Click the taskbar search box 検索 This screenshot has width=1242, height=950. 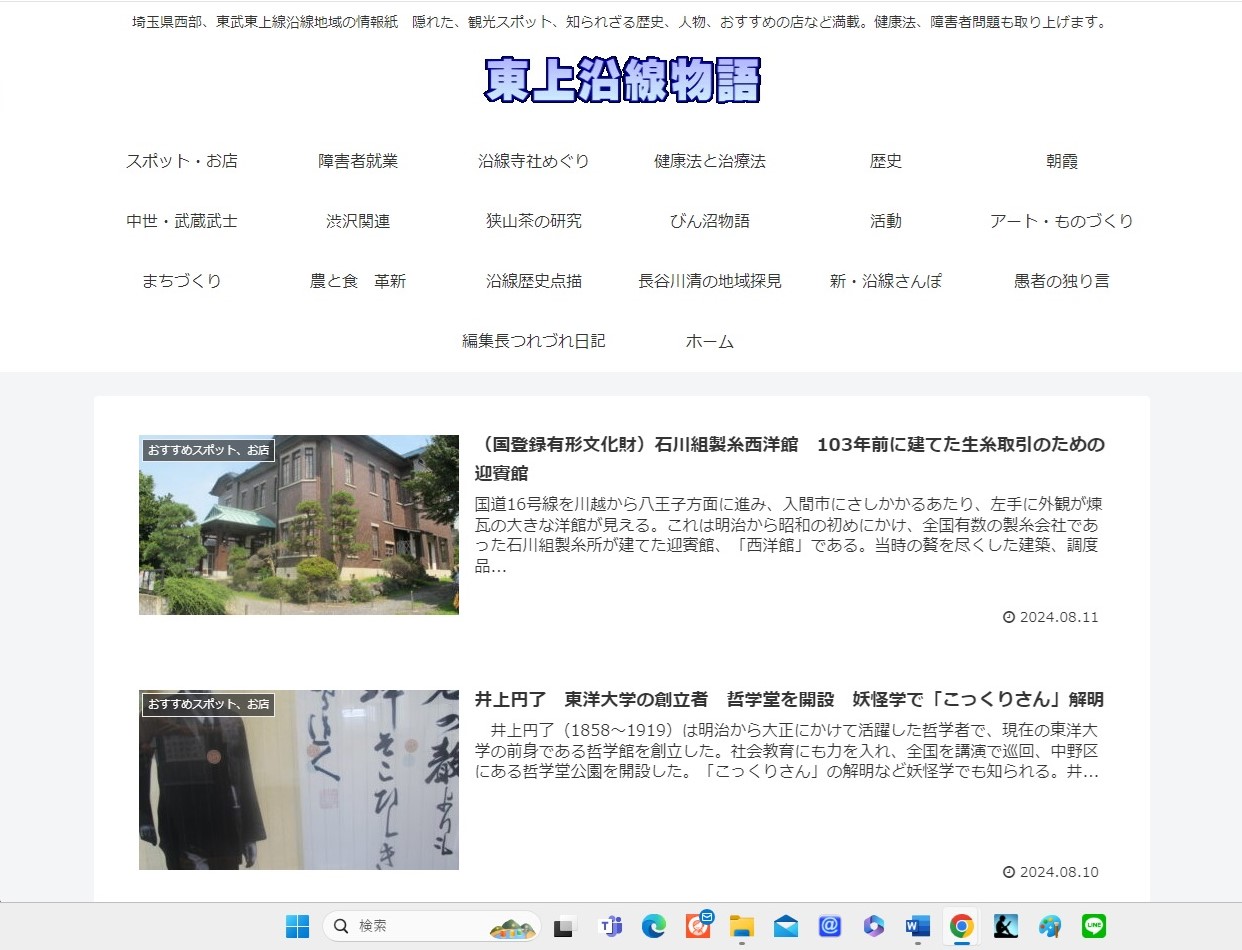pyautogui.click(x=432, y=927)
